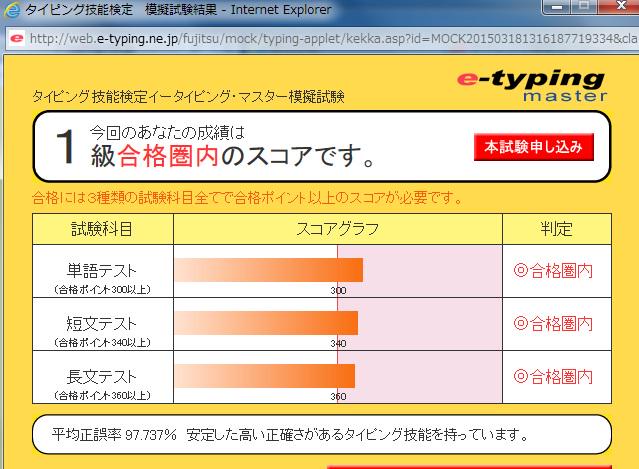Image resolution: width=639 pixels, height=469 pixels.
Task: Close the Internet Explorer window
Action: (x=620, y=7)
